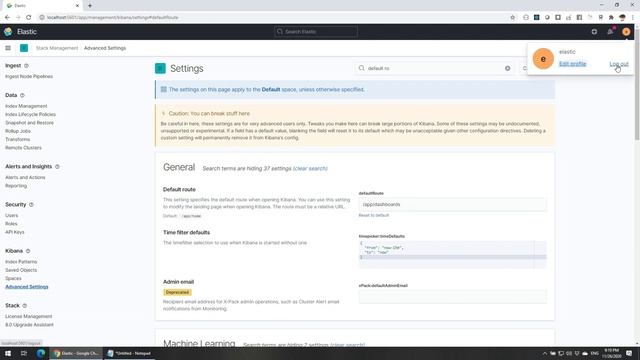This screenshot has height=360, width=640.
Task: Click the Deprecated badge under Admin email
Action: (177, 292)
